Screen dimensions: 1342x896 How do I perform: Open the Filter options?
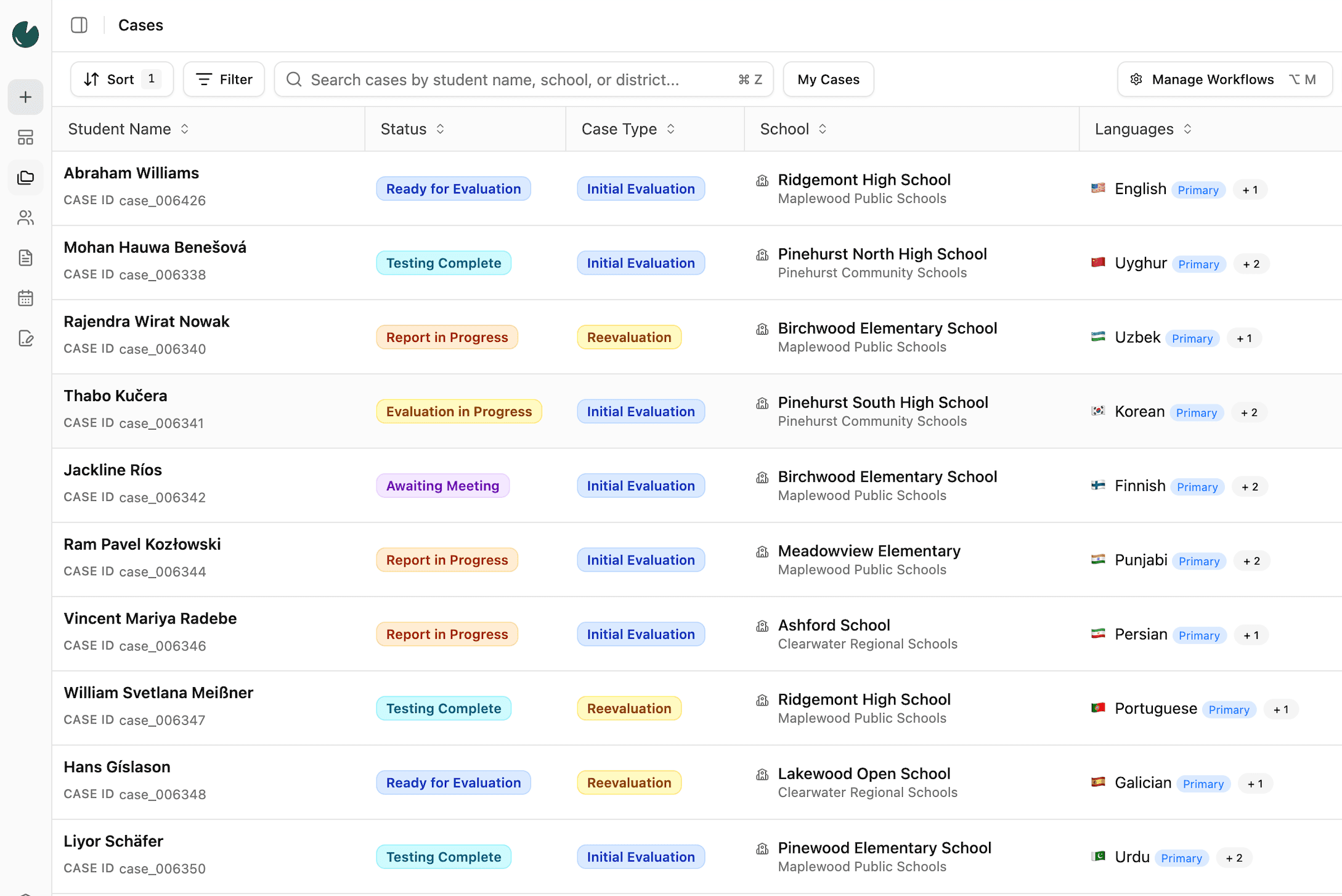pos(223,79)
